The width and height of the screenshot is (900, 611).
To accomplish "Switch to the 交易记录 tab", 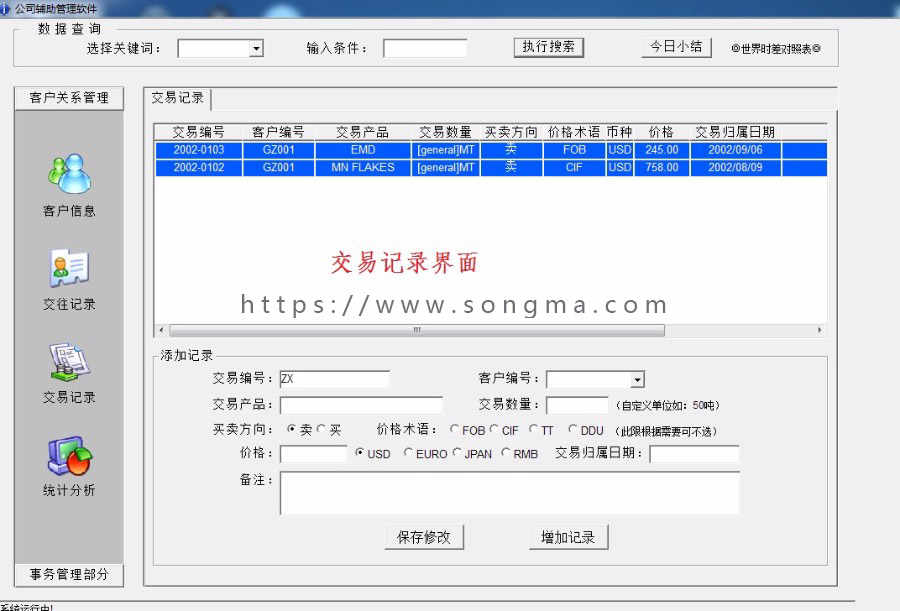I will click(177, 98).
